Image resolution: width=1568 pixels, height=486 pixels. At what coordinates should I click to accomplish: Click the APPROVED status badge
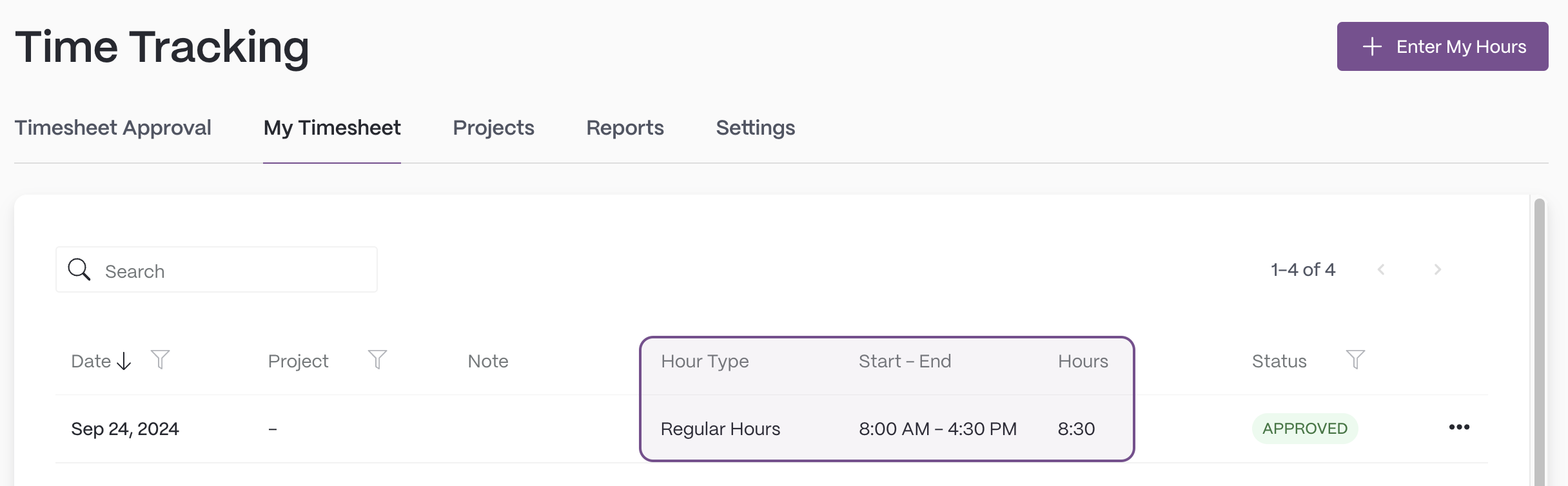[x=1305, y=429]
